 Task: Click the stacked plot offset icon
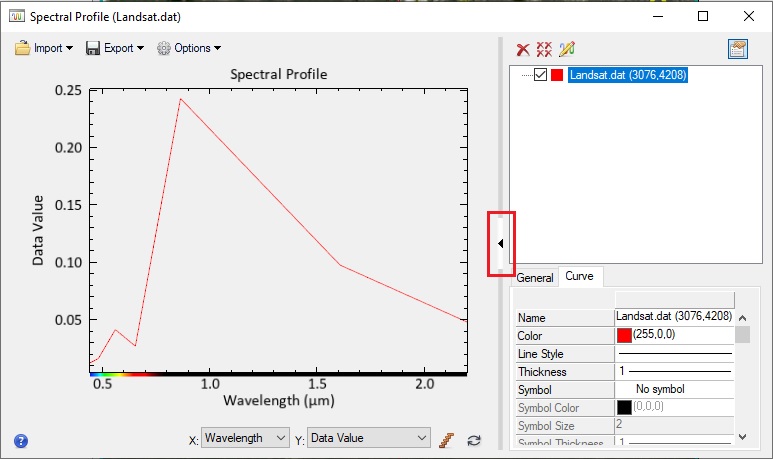coord(448,439)
